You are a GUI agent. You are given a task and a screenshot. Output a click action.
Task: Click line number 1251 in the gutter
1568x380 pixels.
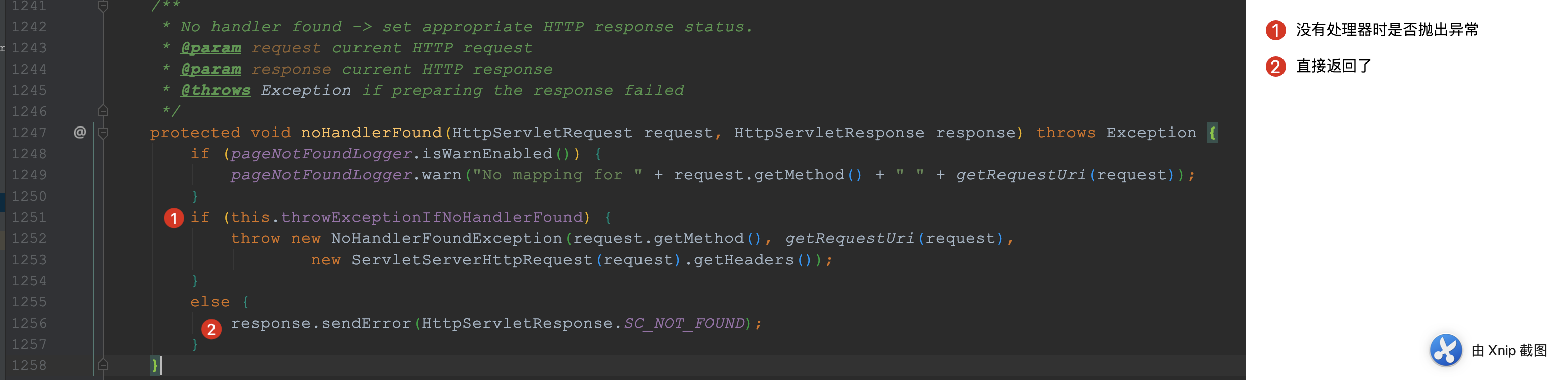click(x=29, y=217)
